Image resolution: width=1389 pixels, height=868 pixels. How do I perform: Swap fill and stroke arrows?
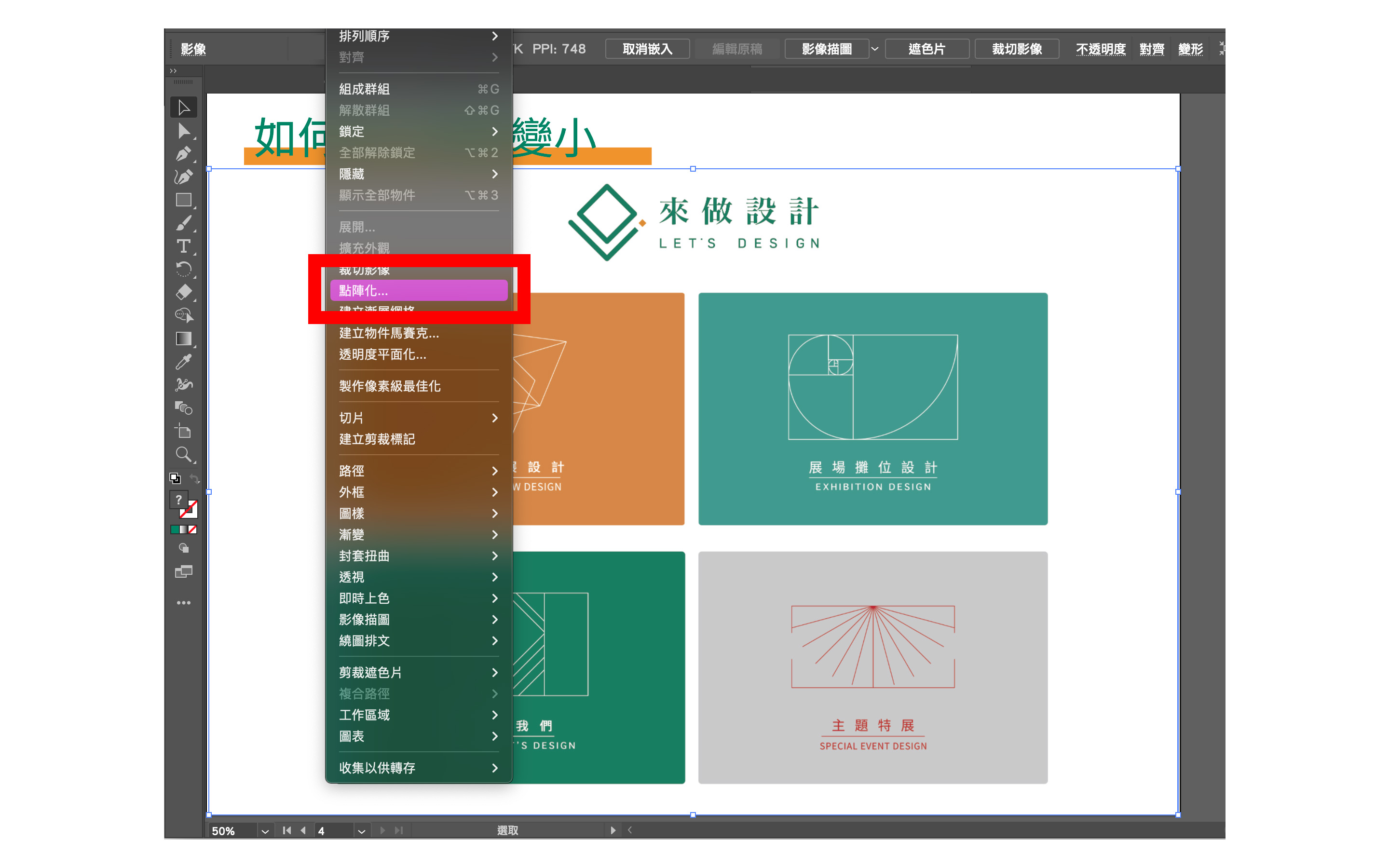194,479
